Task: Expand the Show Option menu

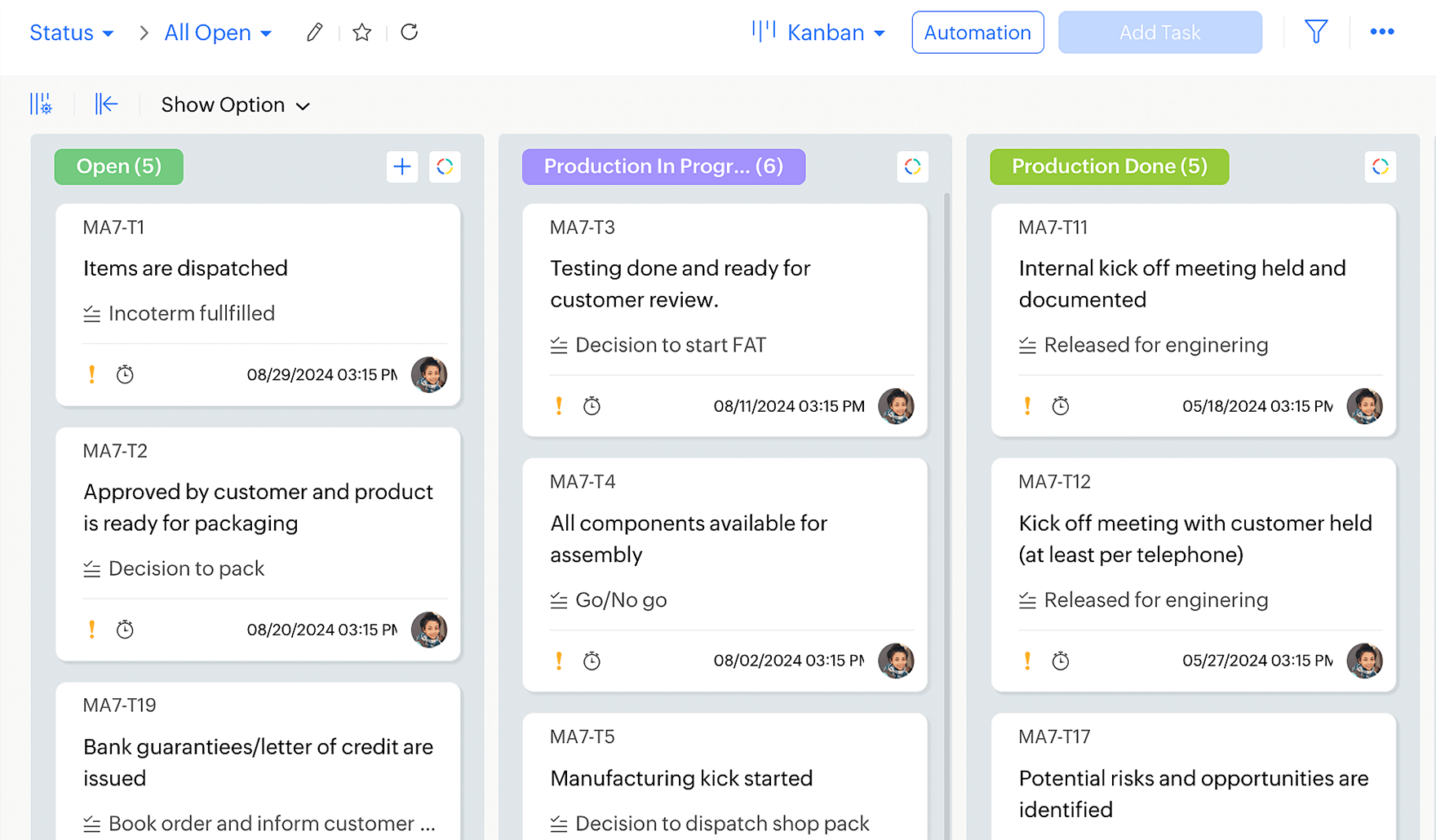Action: tap(235, 105)
